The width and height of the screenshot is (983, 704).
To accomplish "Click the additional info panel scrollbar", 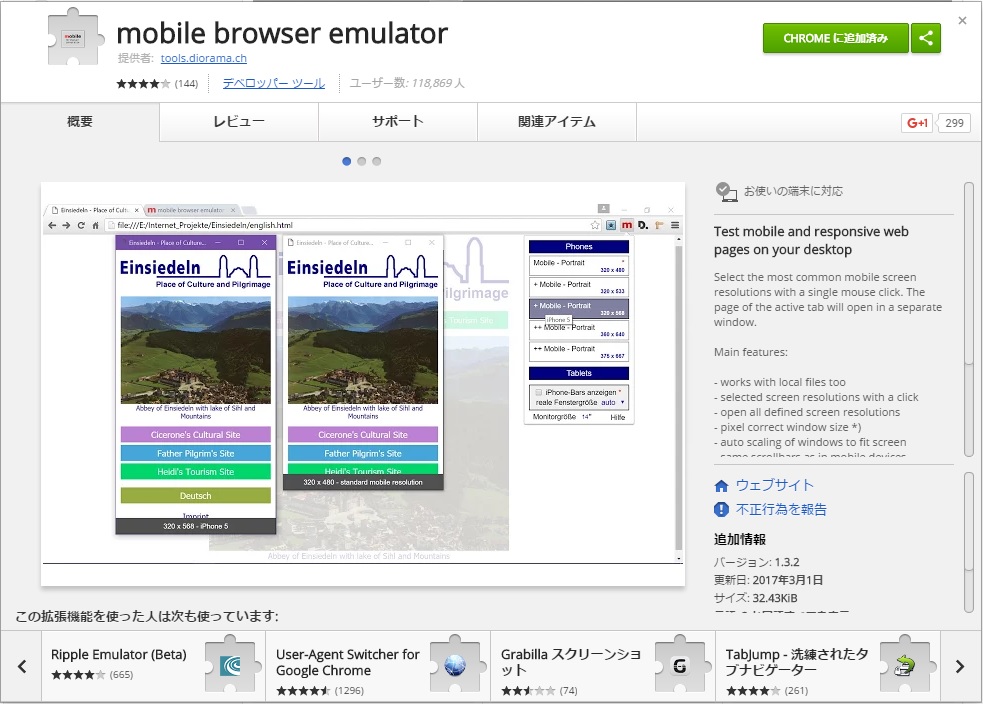I will click(969, 542).
